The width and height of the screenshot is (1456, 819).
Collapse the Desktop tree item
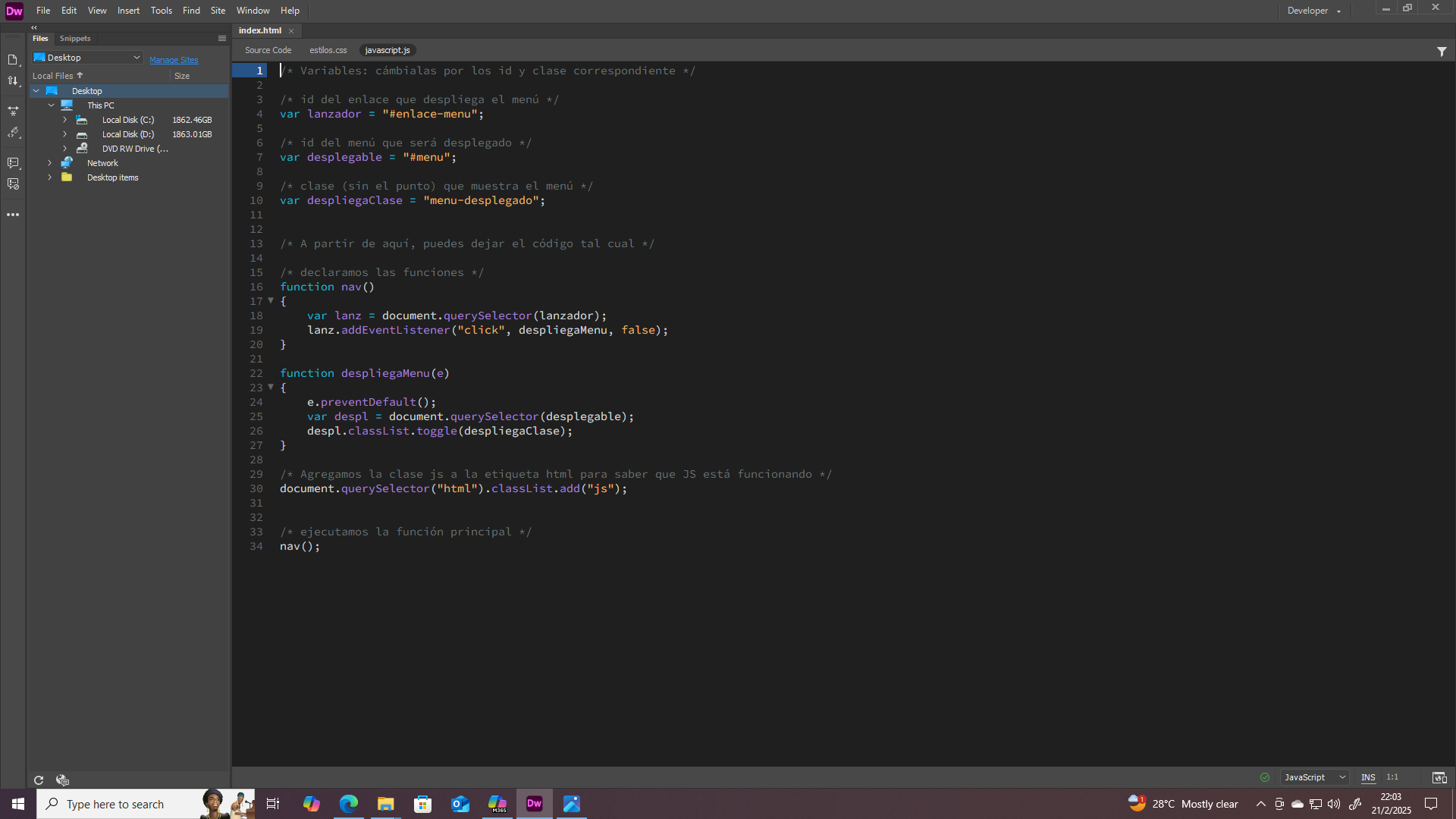point(36,90)
